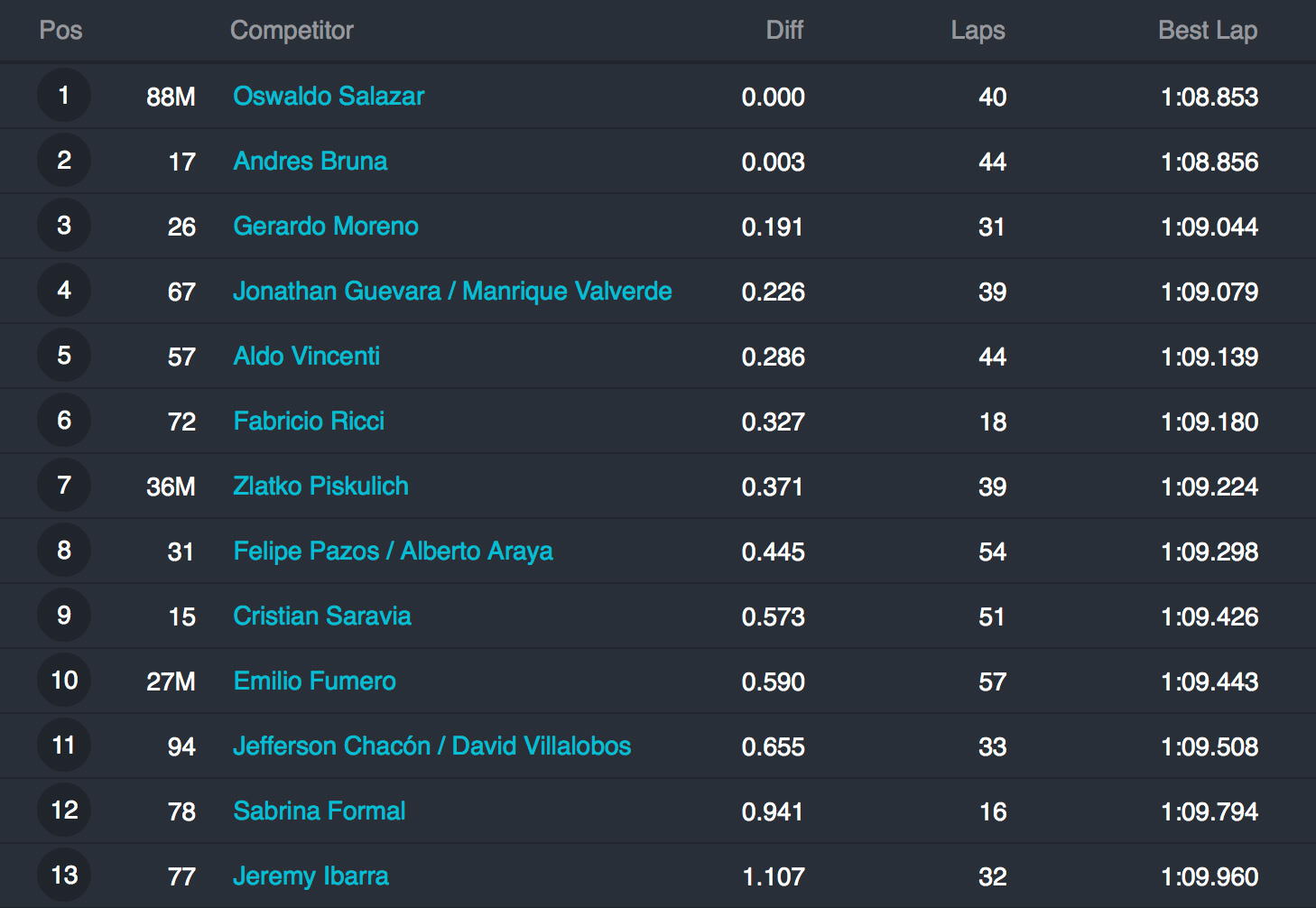Click Emilio Fumero's name
Screen dimensions: 1316x908
tap(314, 681)
